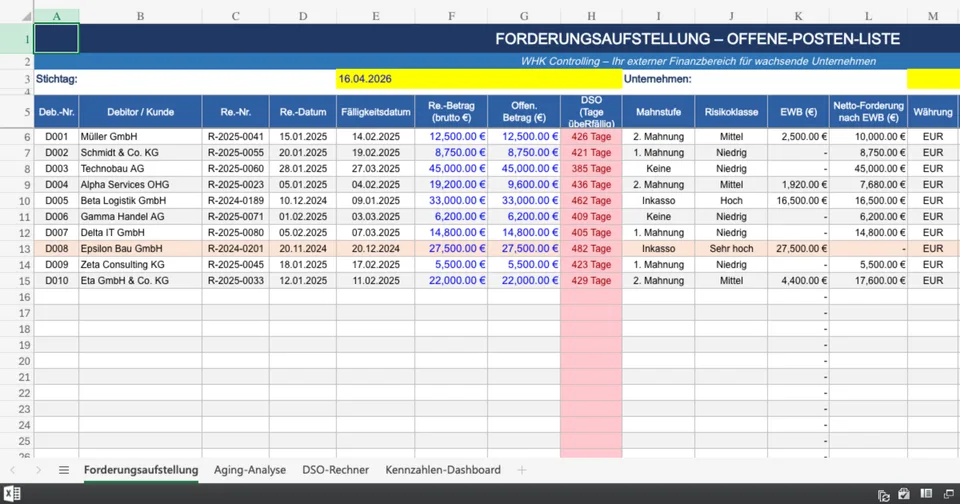Click the checkmark icon in the bottom bar
The width and height of the screenshot is (960, 504).
pos(904,494)
